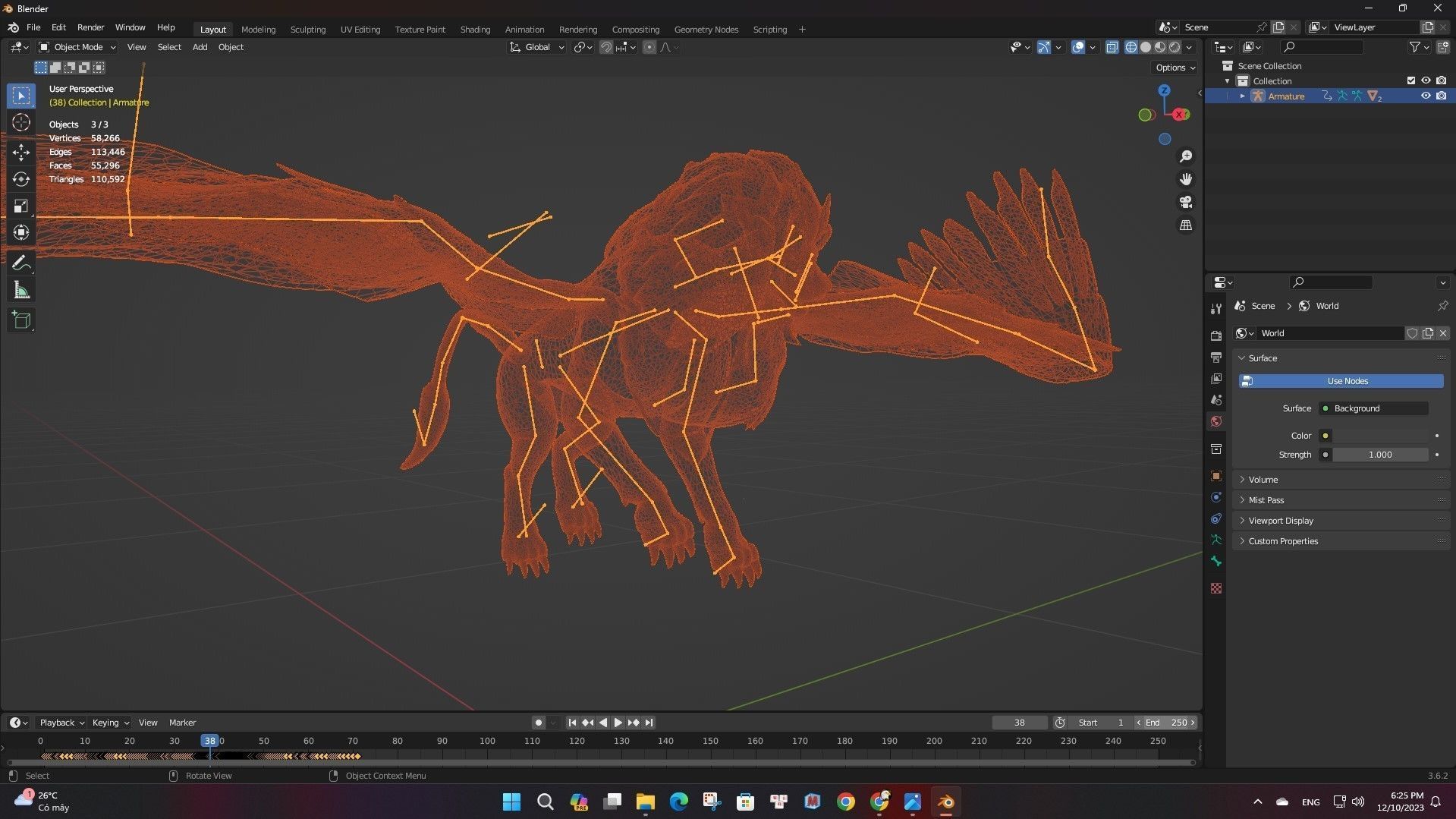
Task: Pick the Annotate pencil tool
Action: pyautogui.click(x=21, y=263)
